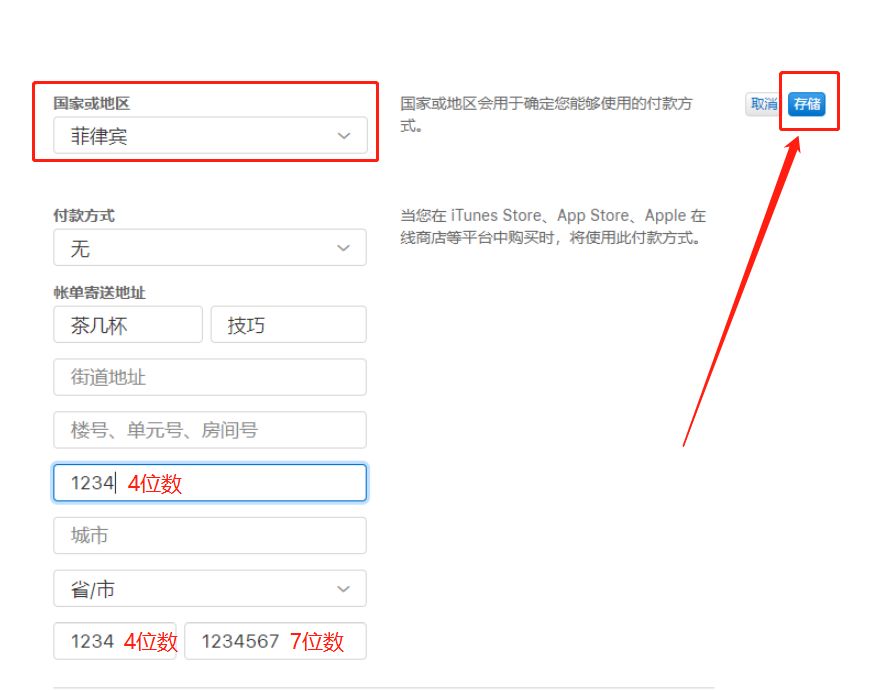Click the area code field showing 1234

pyautogui.click(x=114, y=640)
